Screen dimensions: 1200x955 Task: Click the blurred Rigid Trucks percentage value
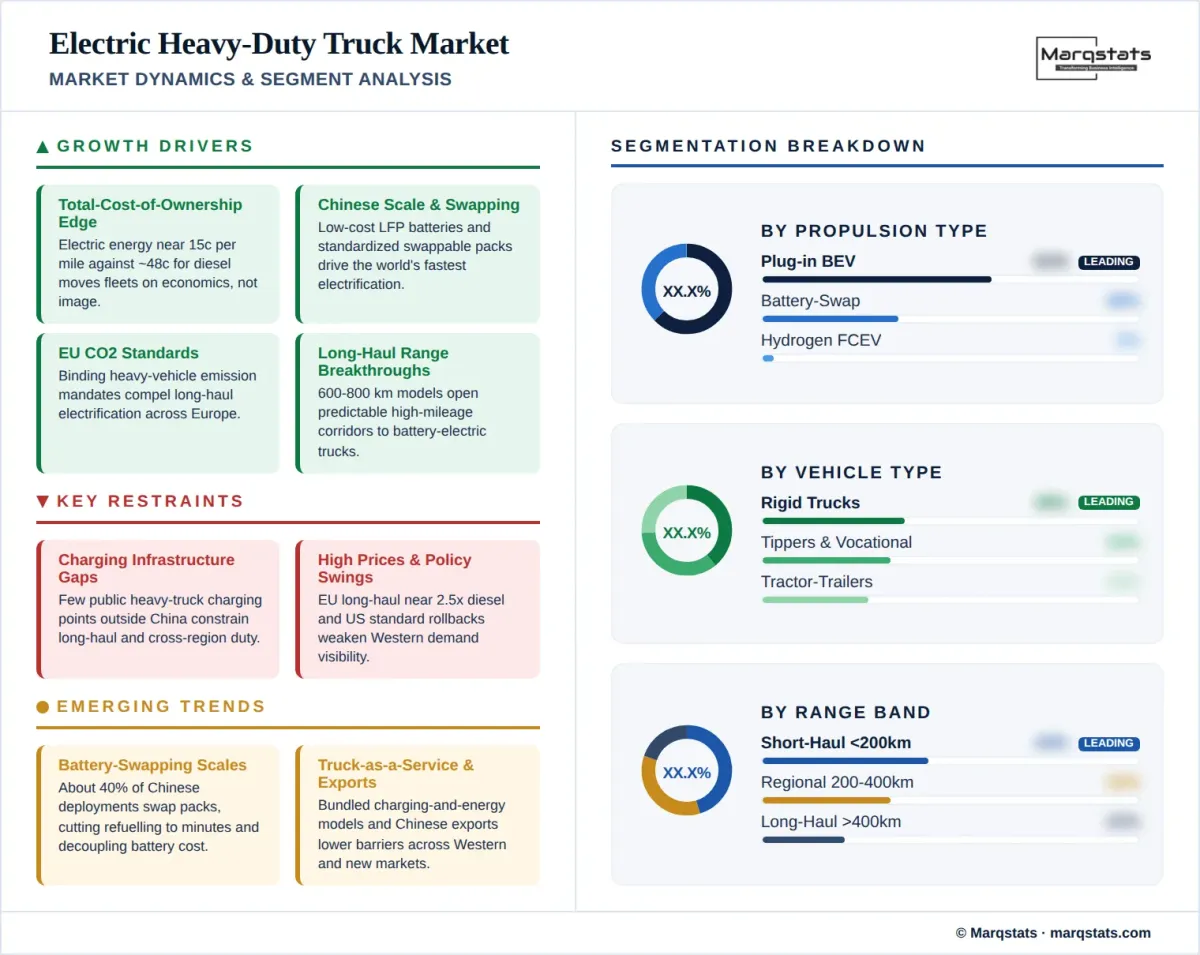[x=1051, y=502]
